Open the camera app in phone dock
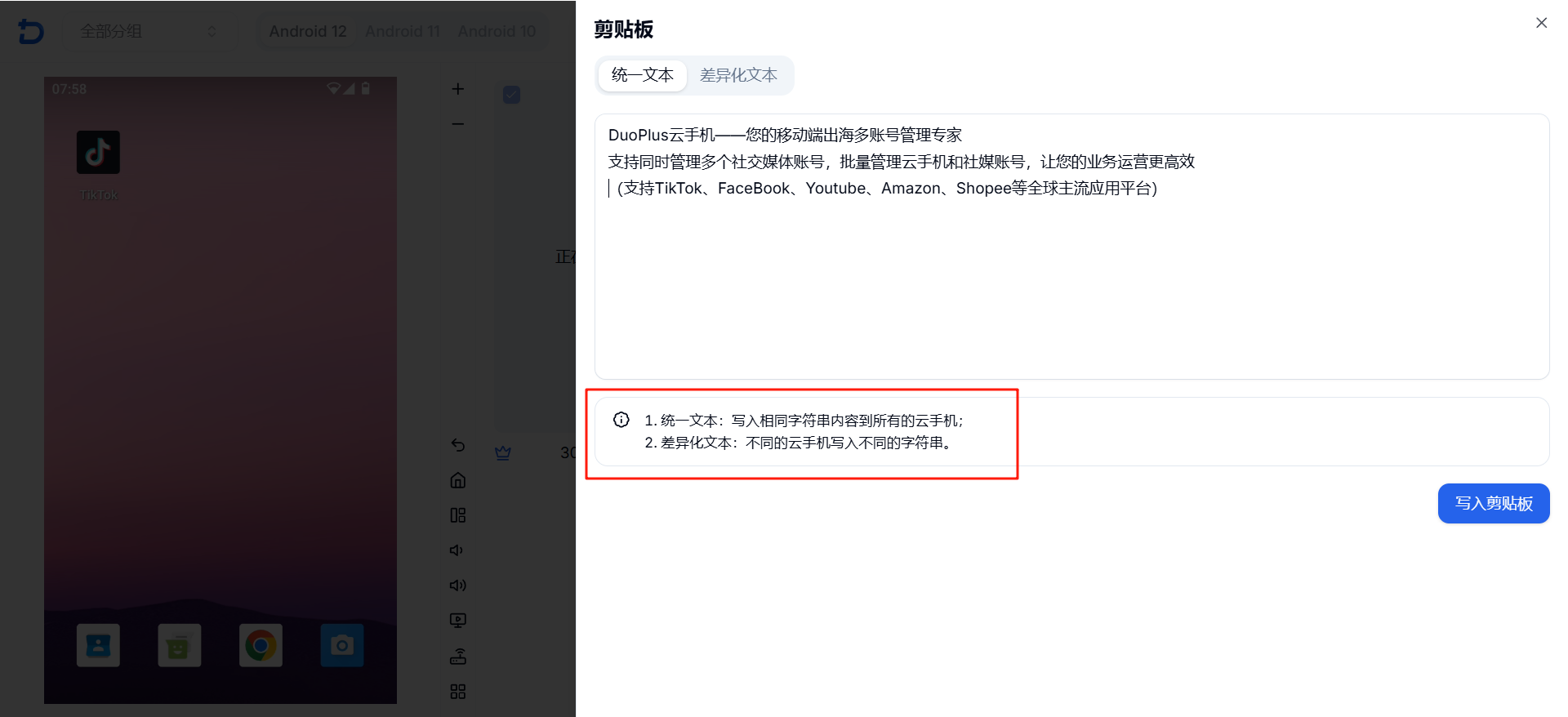The image size is (1568, 717). click(342, 645)
